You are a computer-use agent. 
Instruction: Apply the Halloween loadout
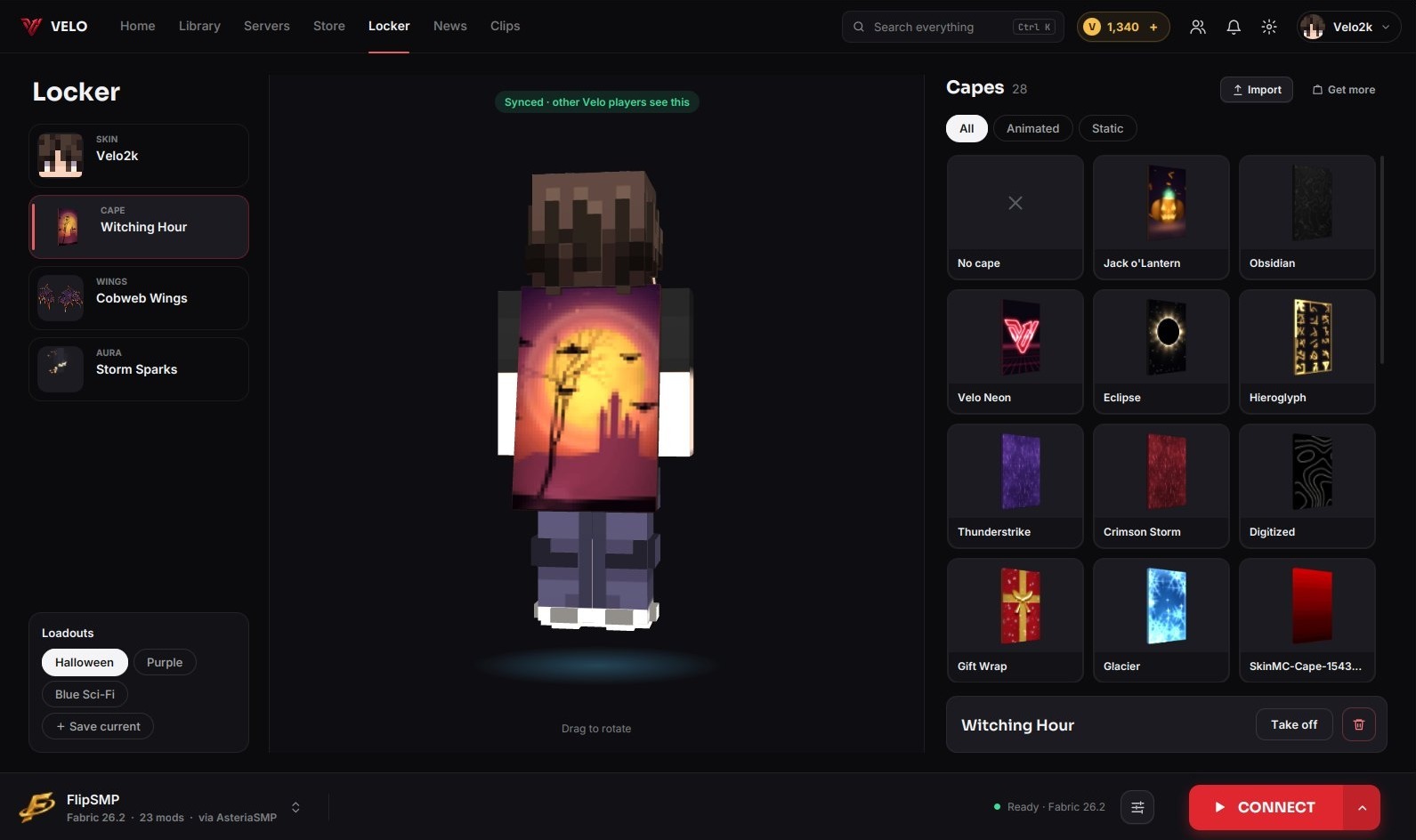(x=85, y=662)
